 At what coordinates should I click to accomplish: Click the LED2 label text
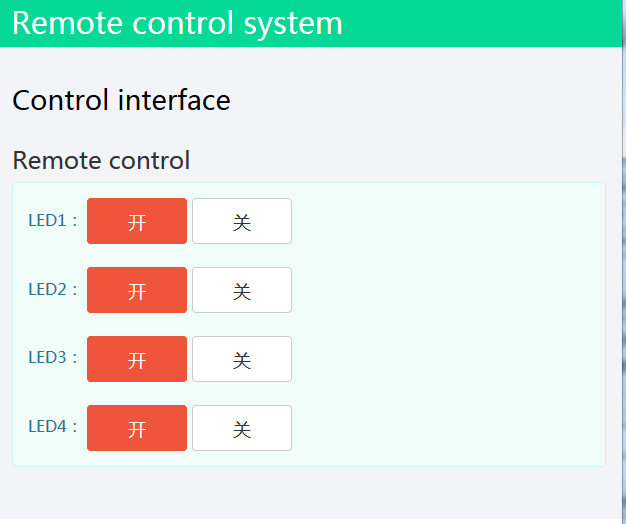47,290
